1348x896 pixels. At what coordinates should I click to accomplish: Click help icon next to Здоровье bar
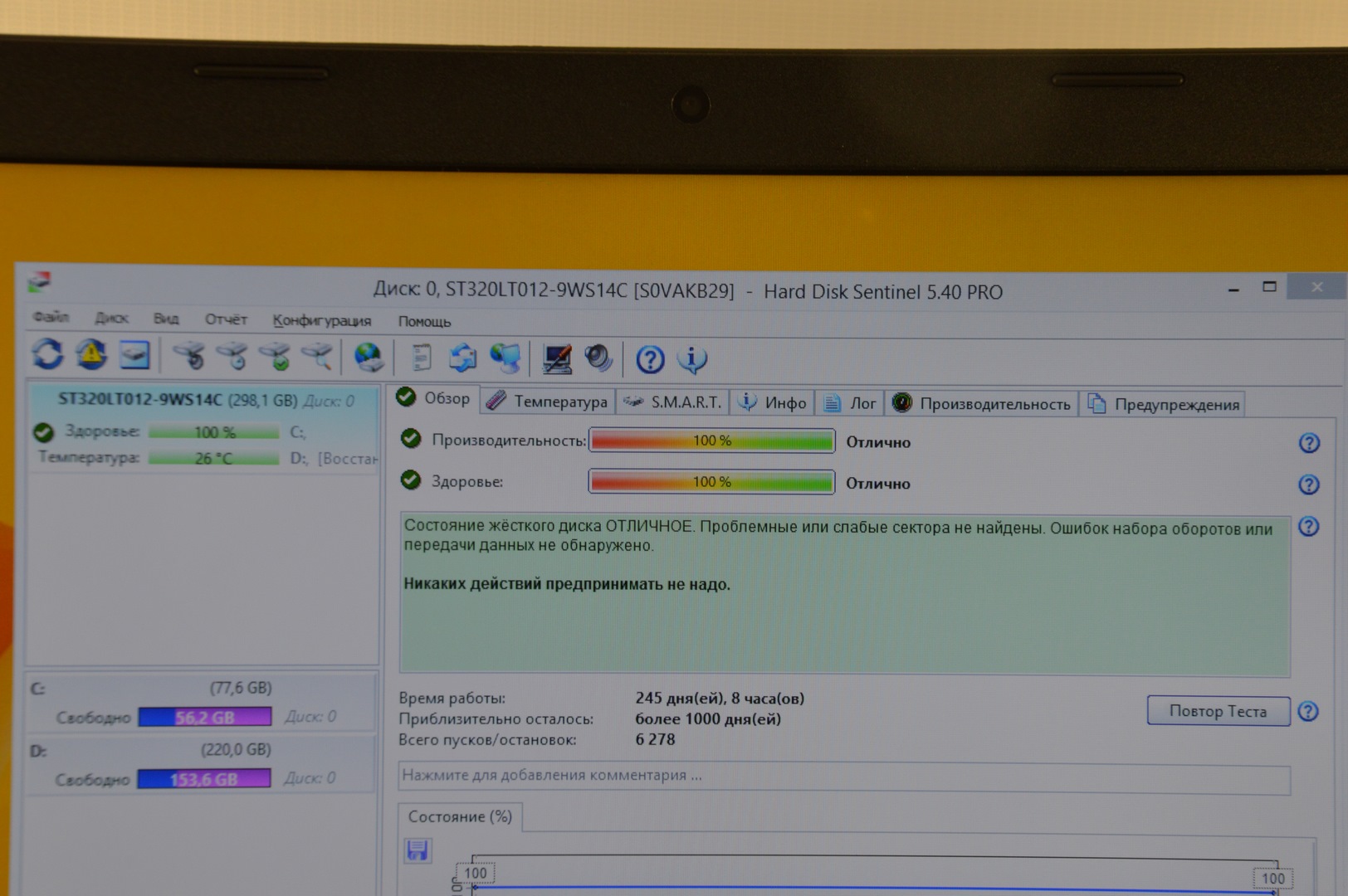(x=1309, y=485)
